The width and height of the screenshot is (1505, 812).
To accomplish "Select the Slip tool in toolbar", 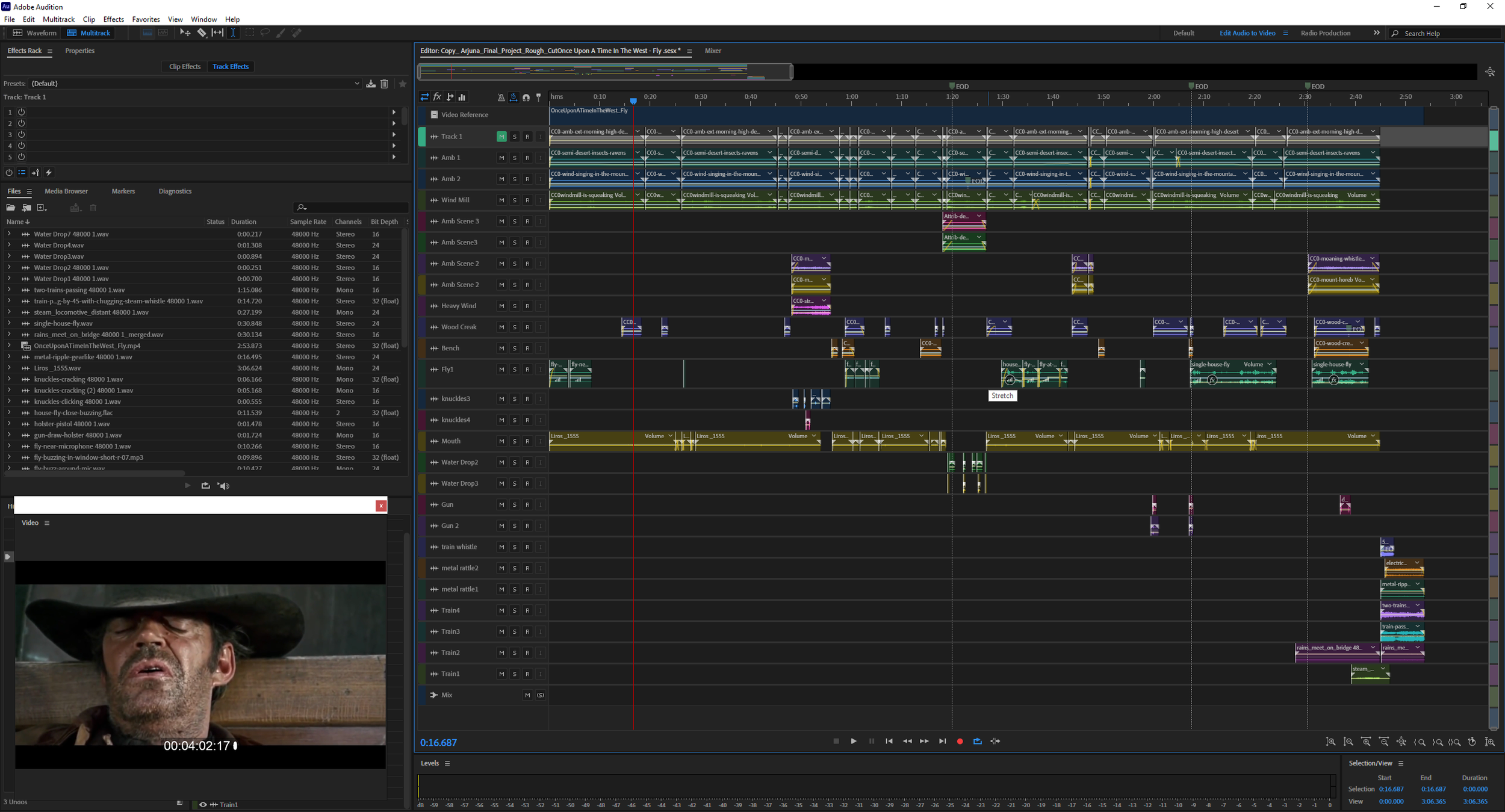I will [x=217, y=33].
